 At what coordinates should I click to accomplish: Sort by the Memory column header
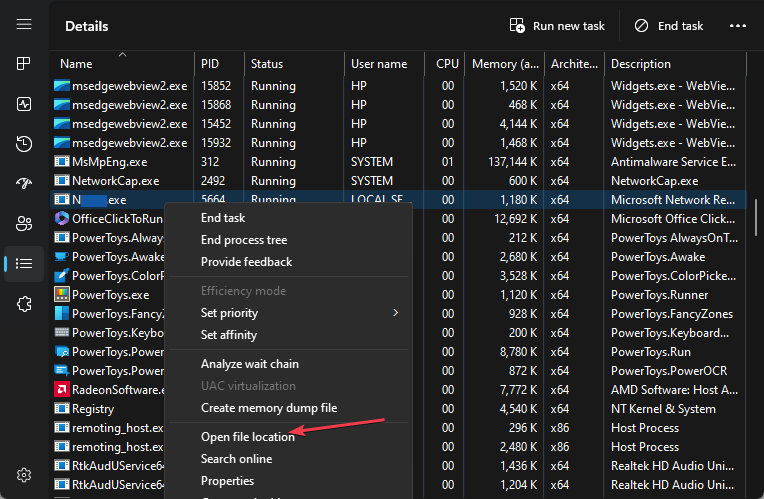[x=504, y=64]
